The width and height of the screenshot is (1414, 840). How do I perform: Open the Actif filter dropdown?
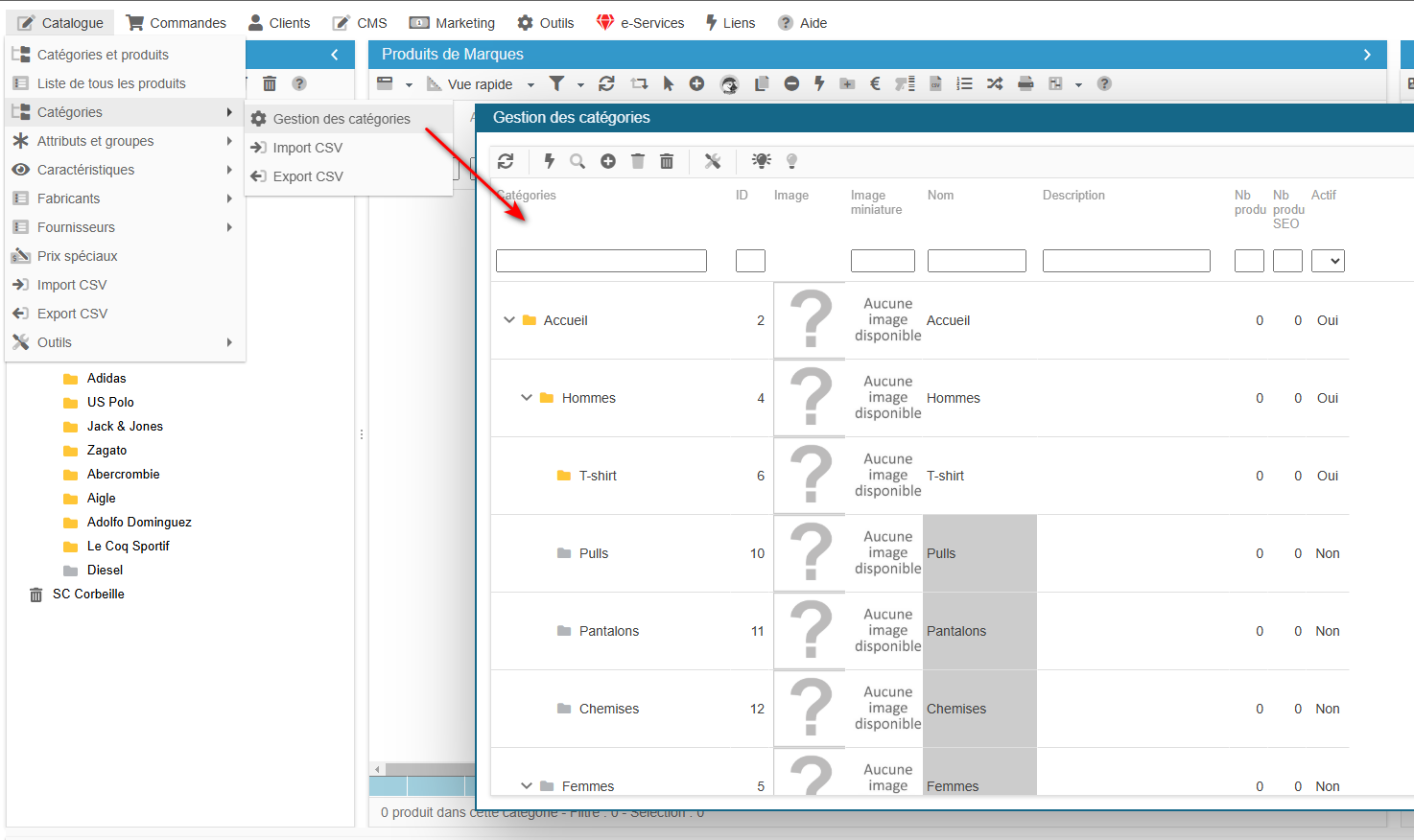click(1328, 261)
